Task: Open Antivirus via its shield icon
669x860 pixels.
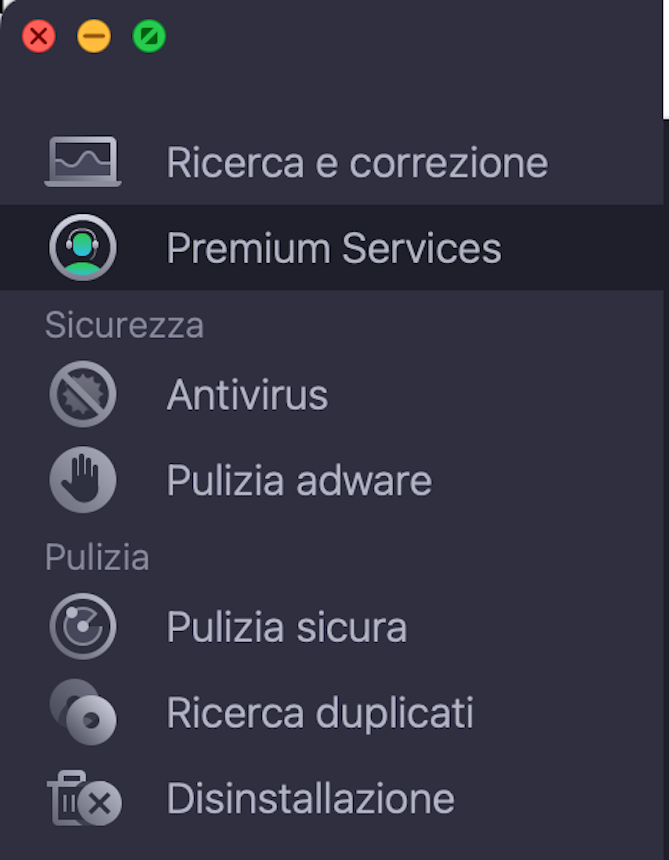Action: point(83,393)
